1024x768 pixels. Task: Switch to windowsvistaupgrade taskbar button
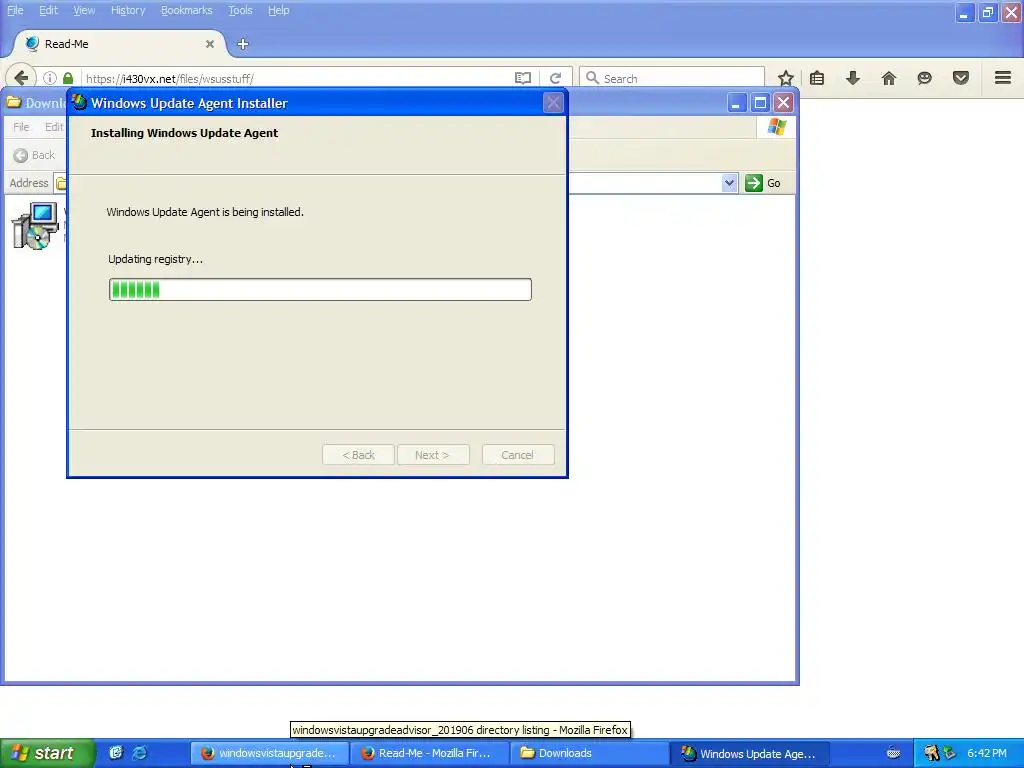coord(269,753)
